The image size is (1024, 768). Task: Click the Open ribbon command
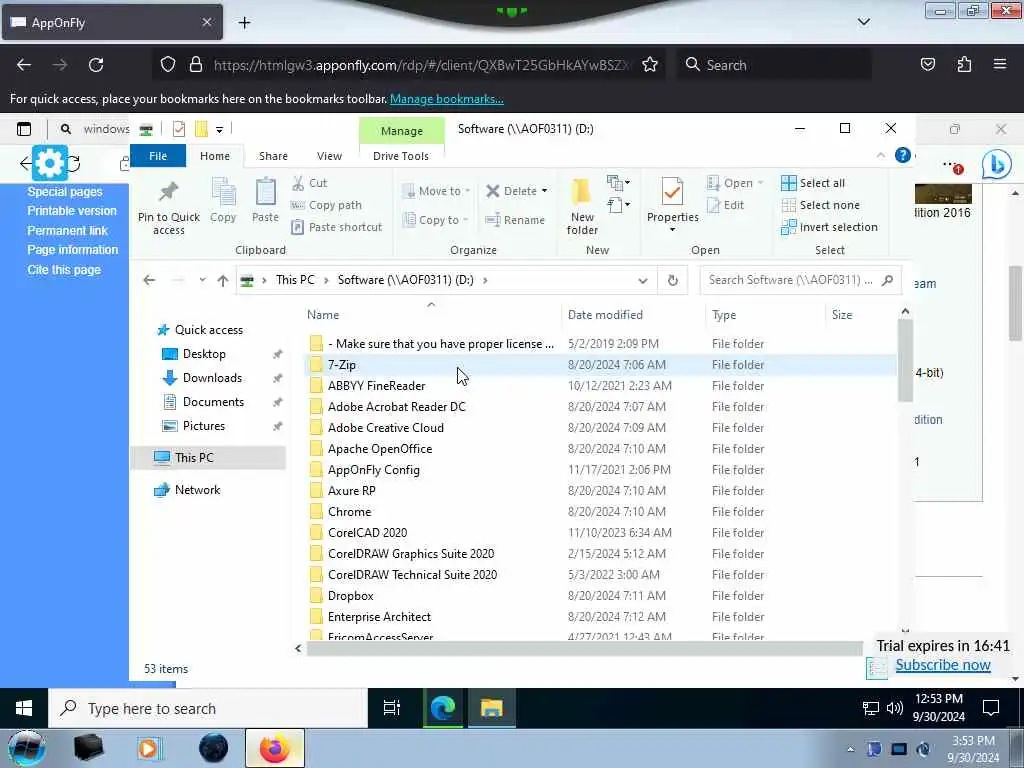pyautogui.click(x=734, y=184)
